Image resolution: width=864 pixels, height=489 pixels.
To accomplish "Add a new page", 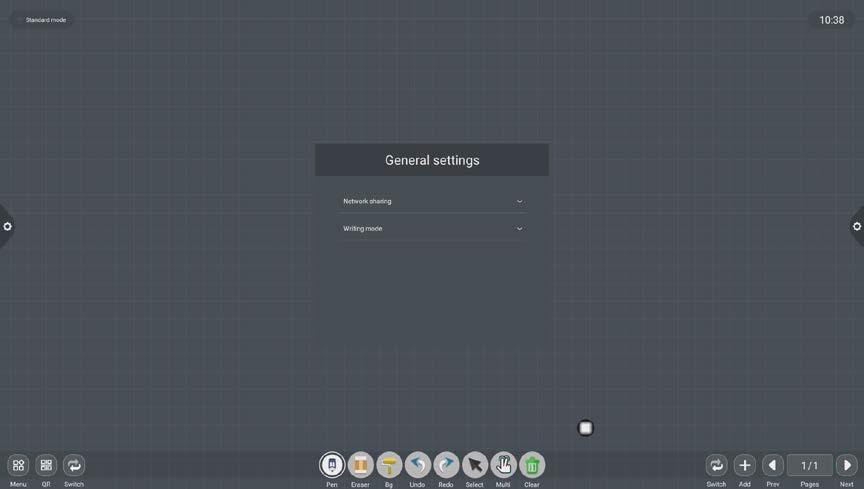I will (x=744, y=465).
